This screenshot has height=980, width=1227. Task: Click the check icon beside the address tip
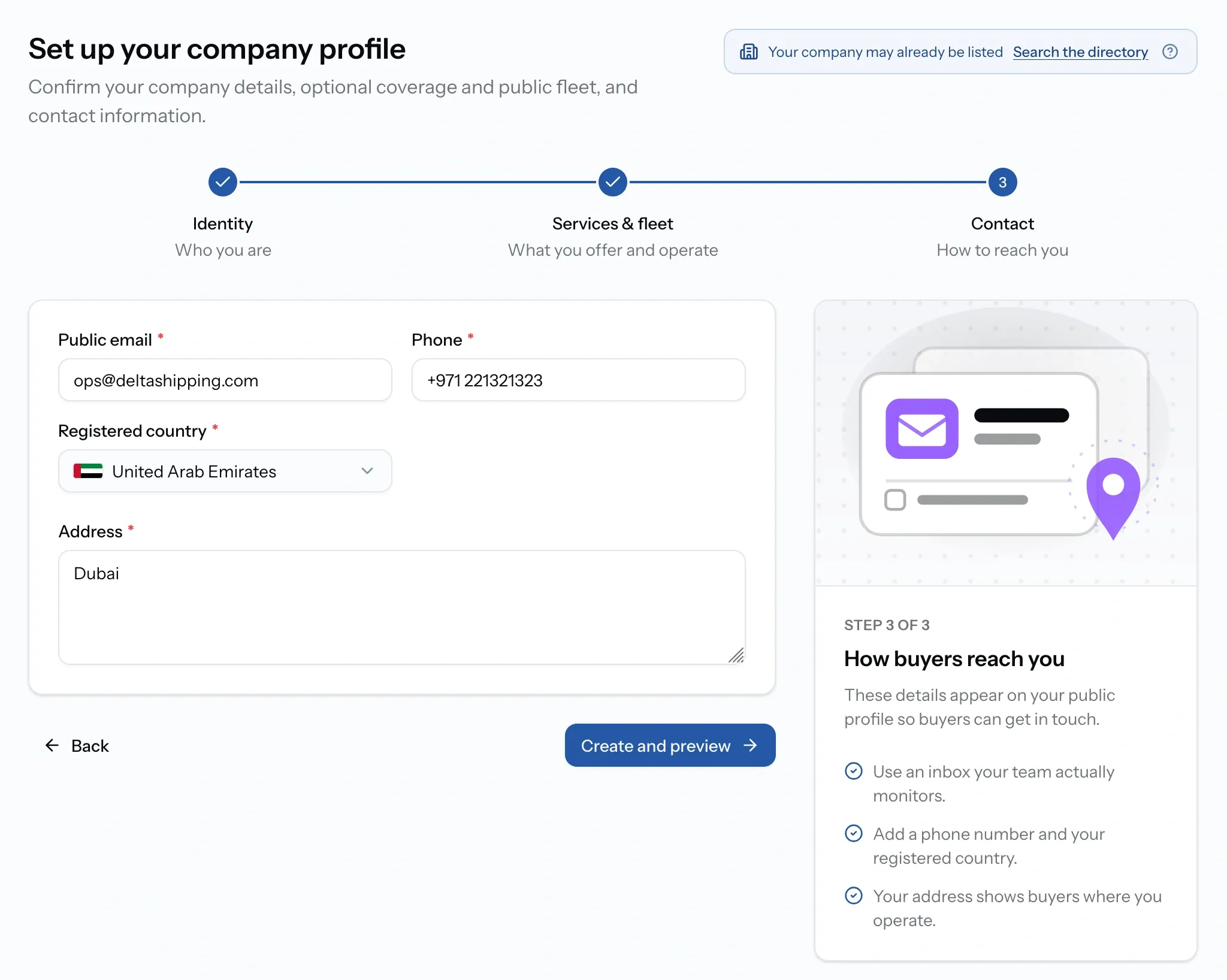click(853, 896)
